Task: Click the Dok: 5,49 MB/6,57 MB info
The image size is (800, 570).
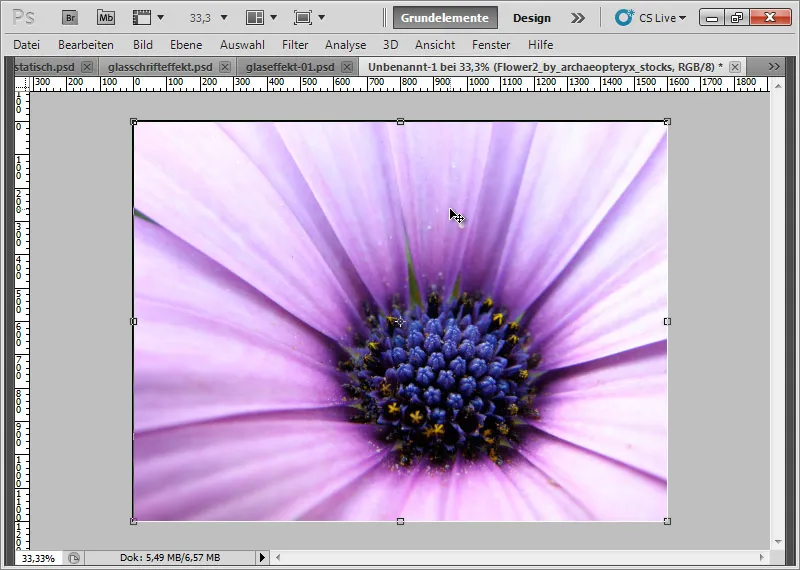Action: point(170,558)
